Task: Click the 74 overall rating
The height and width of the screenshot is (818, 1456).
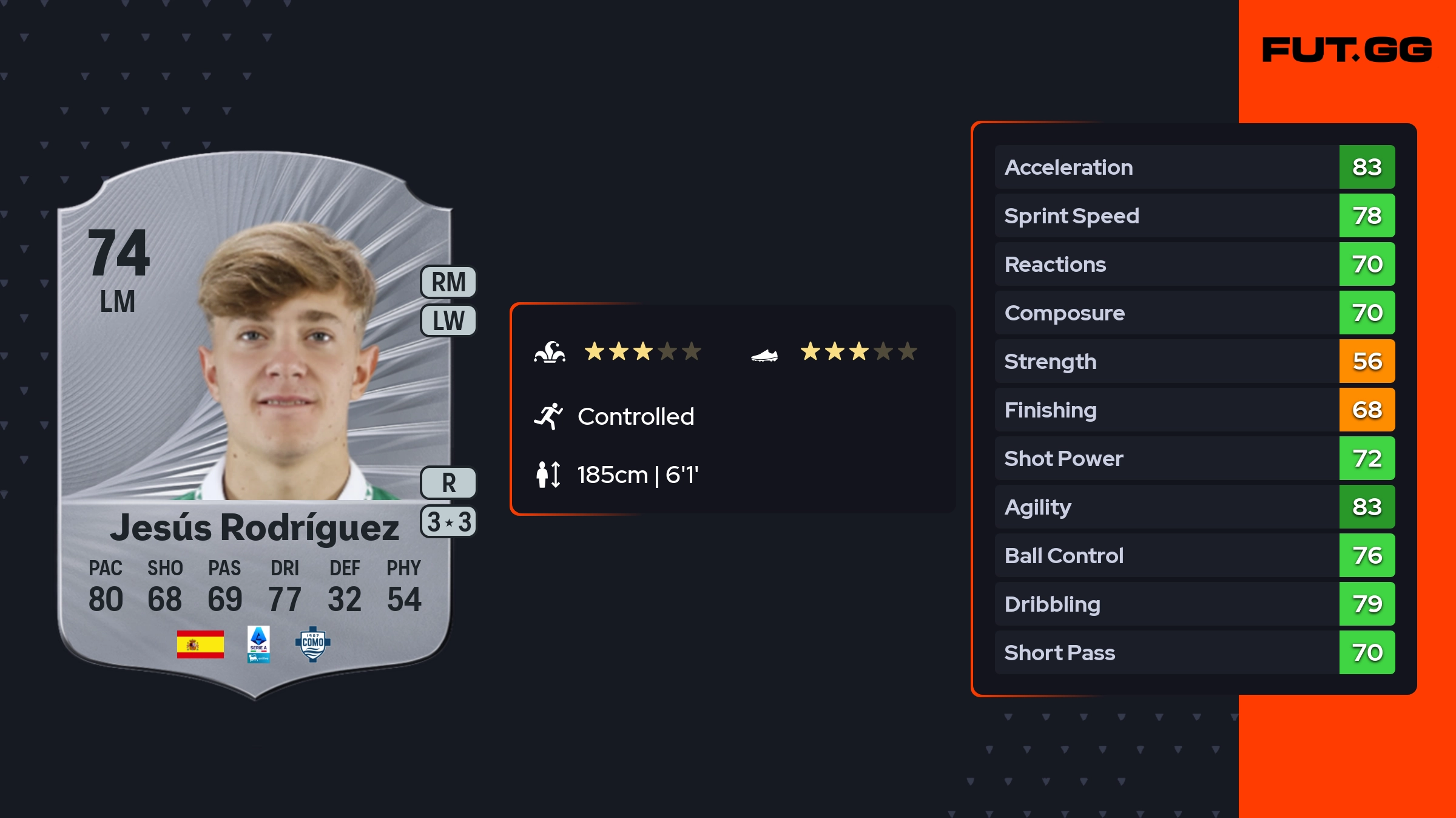Action: pyautogui.click(x=118, y=252)
